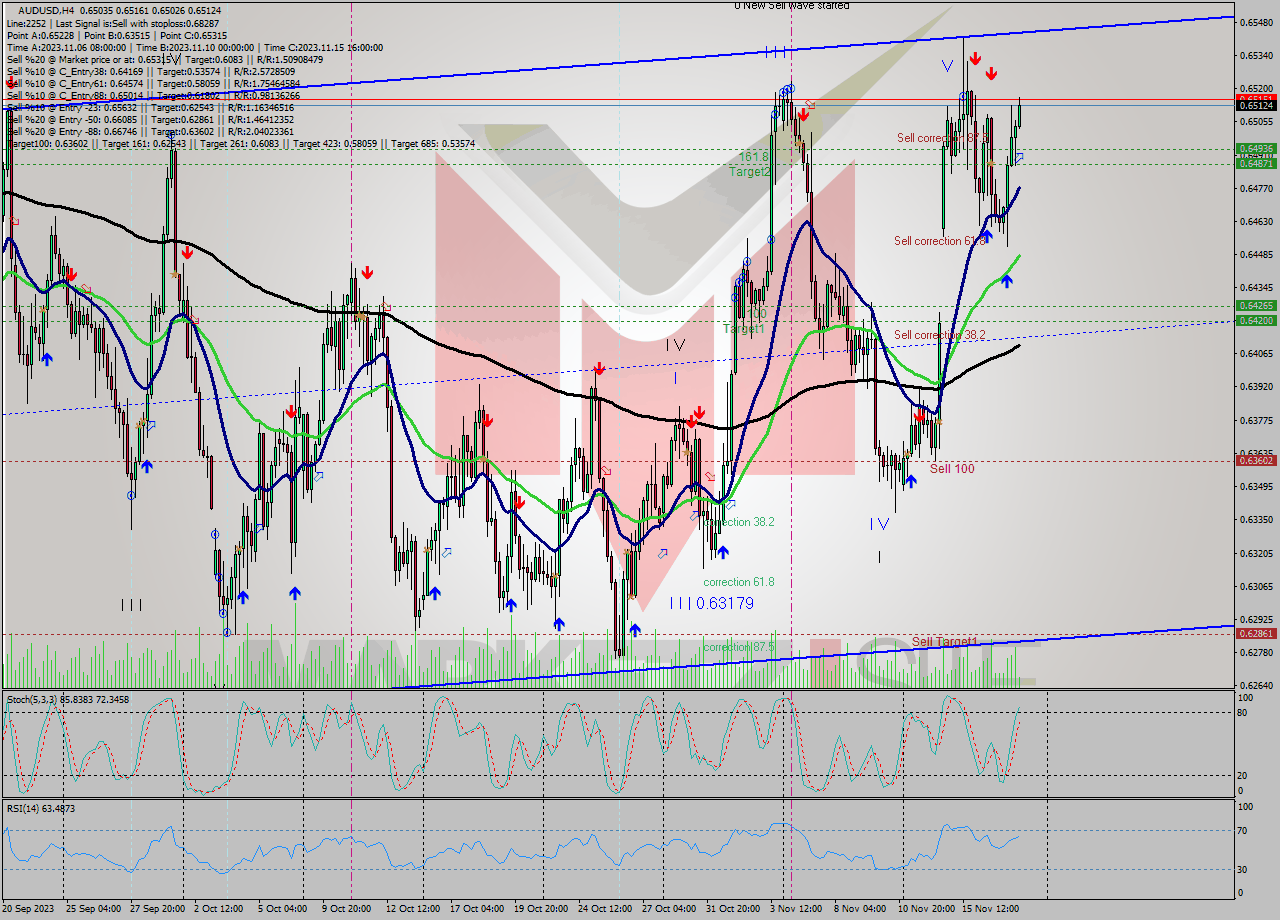Viewport: 1280px width, 920px height.
Task: Select the red down arrow at the 24 Oct spike
Action: (x=598, y=368)
